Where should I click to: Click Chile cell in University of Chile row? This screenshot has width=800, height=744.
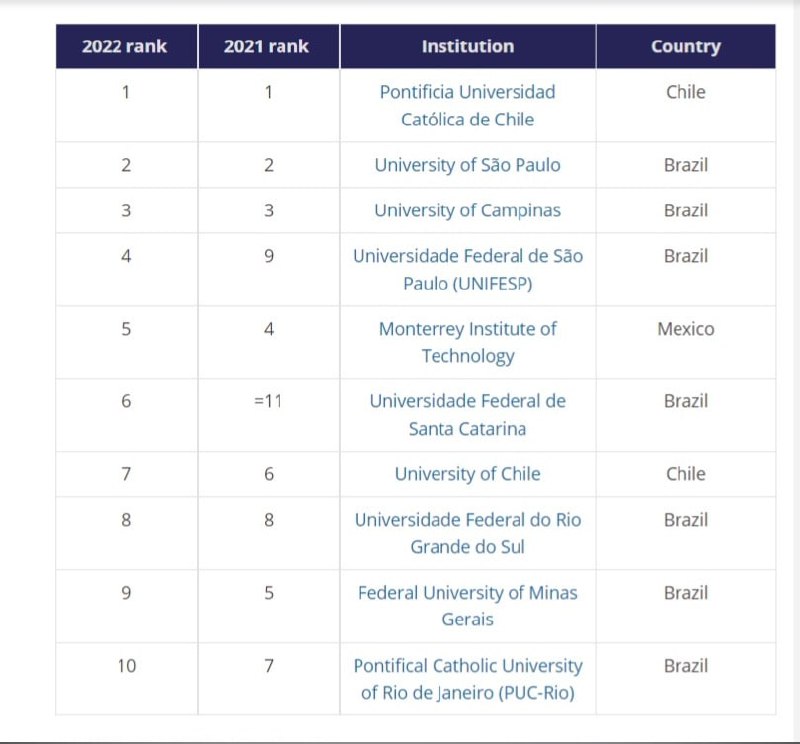pyautogui.click(x=685, y=474)
